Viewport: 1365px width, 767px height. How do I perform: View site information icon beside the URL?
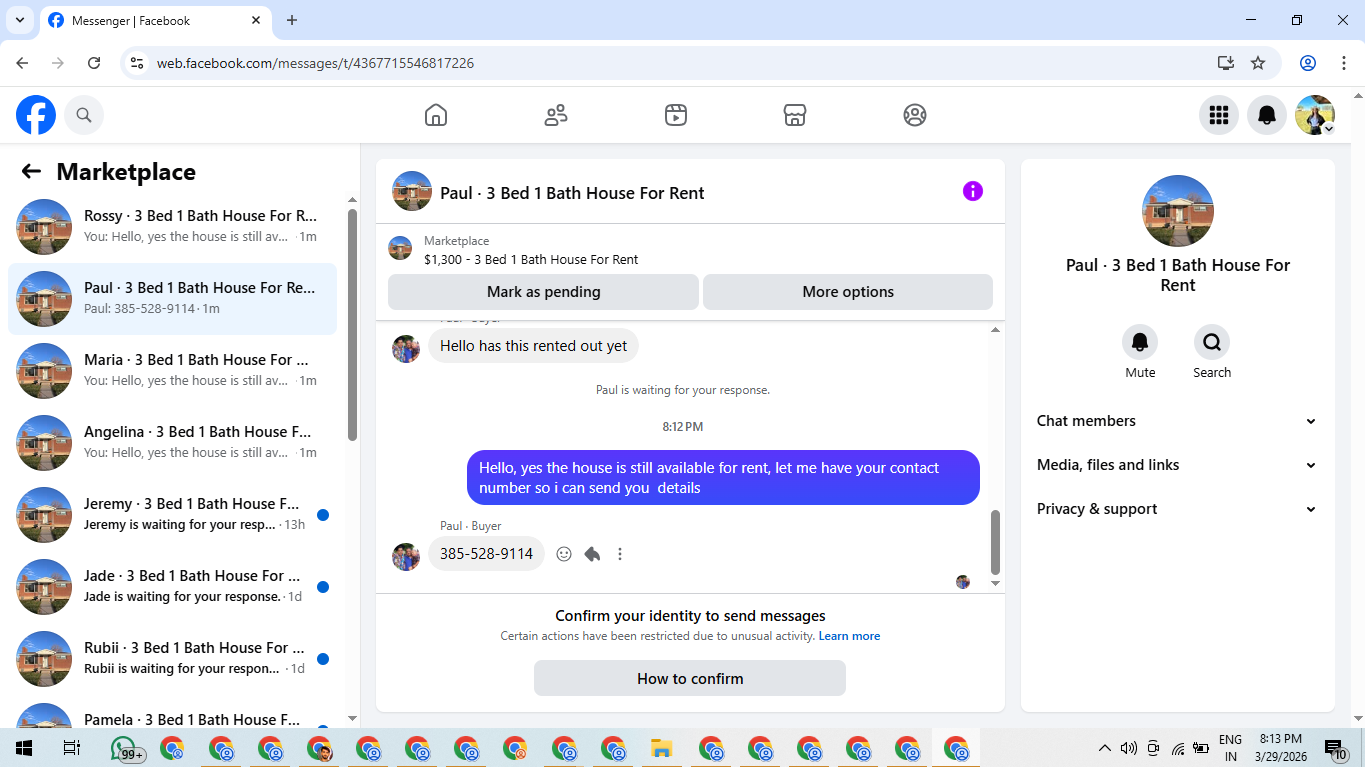(x=138, y=63)
